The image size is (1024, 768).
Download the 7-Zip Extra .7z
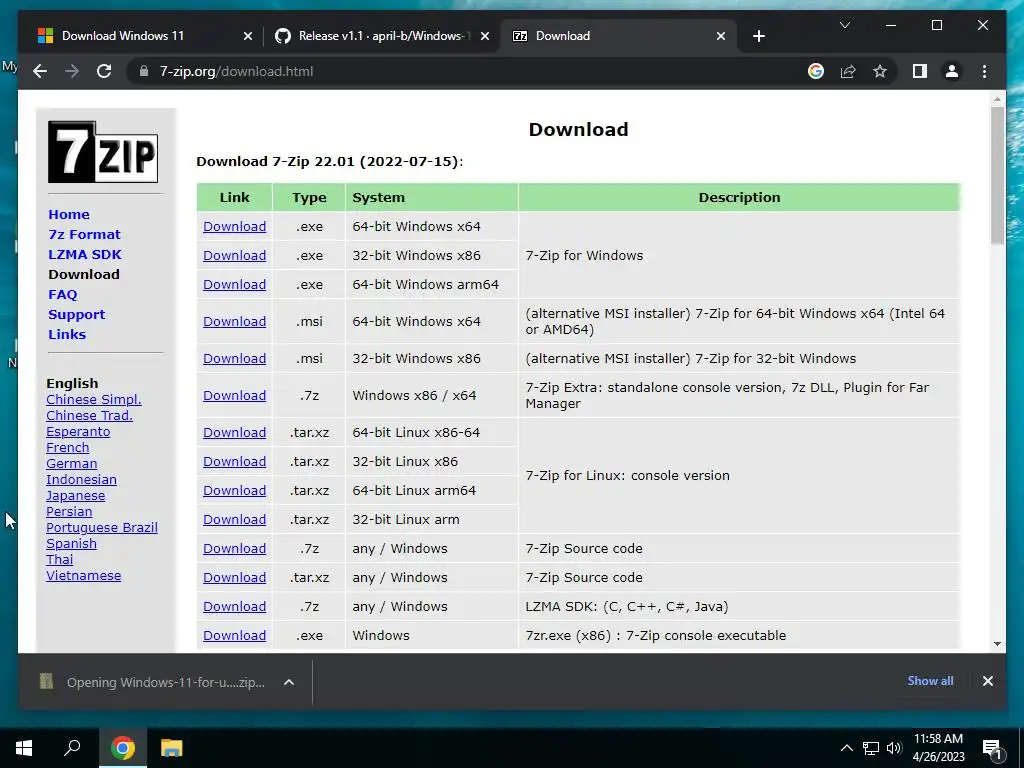234,396
